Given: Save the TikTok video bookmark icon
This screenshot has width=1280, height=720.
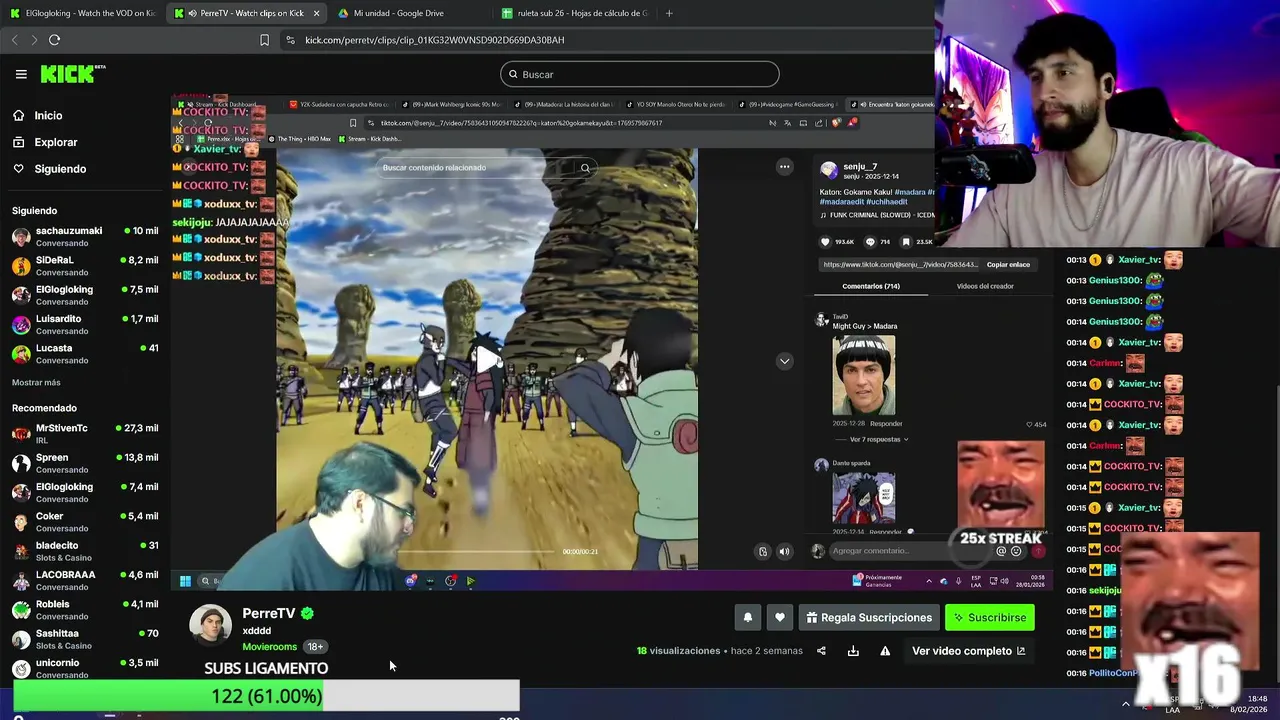Looking at the screenshot, I should coord(906,242).
